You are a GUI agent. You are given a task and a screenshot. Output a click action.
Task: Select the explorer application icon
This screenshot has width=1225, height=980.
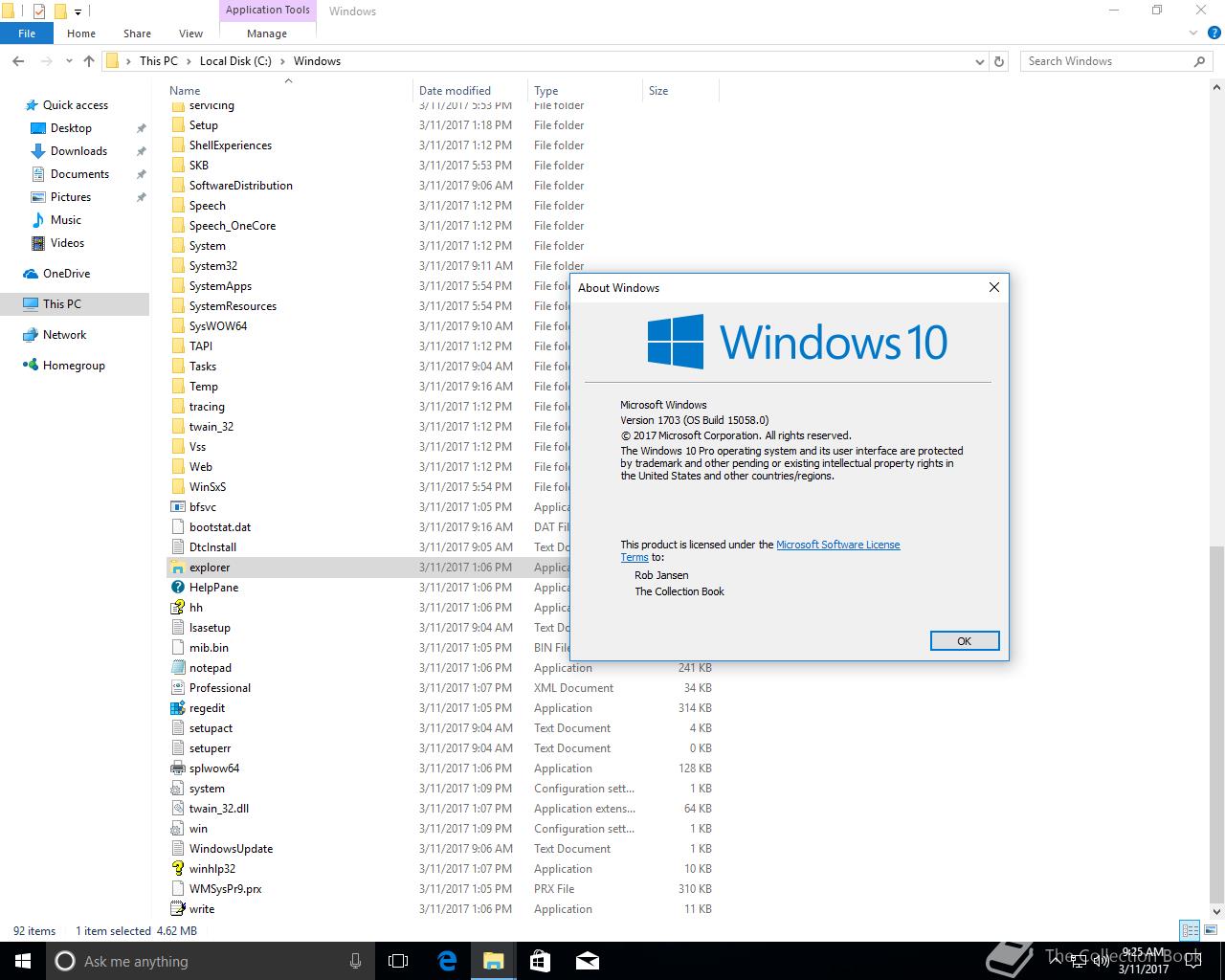177,568
